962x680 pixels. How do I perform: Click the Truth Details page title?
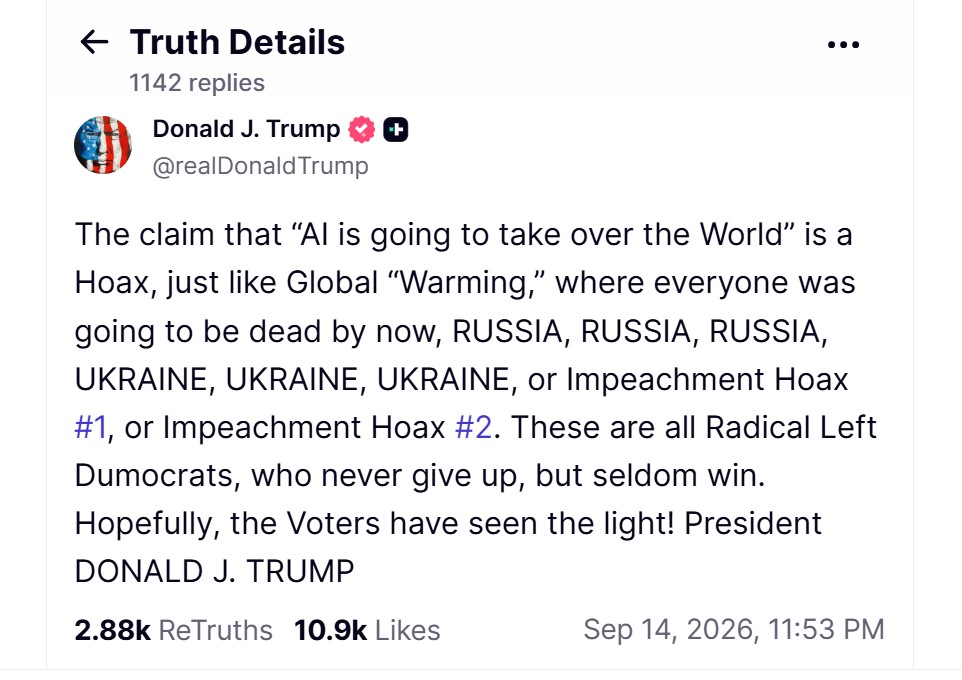[x=237, y=42]
